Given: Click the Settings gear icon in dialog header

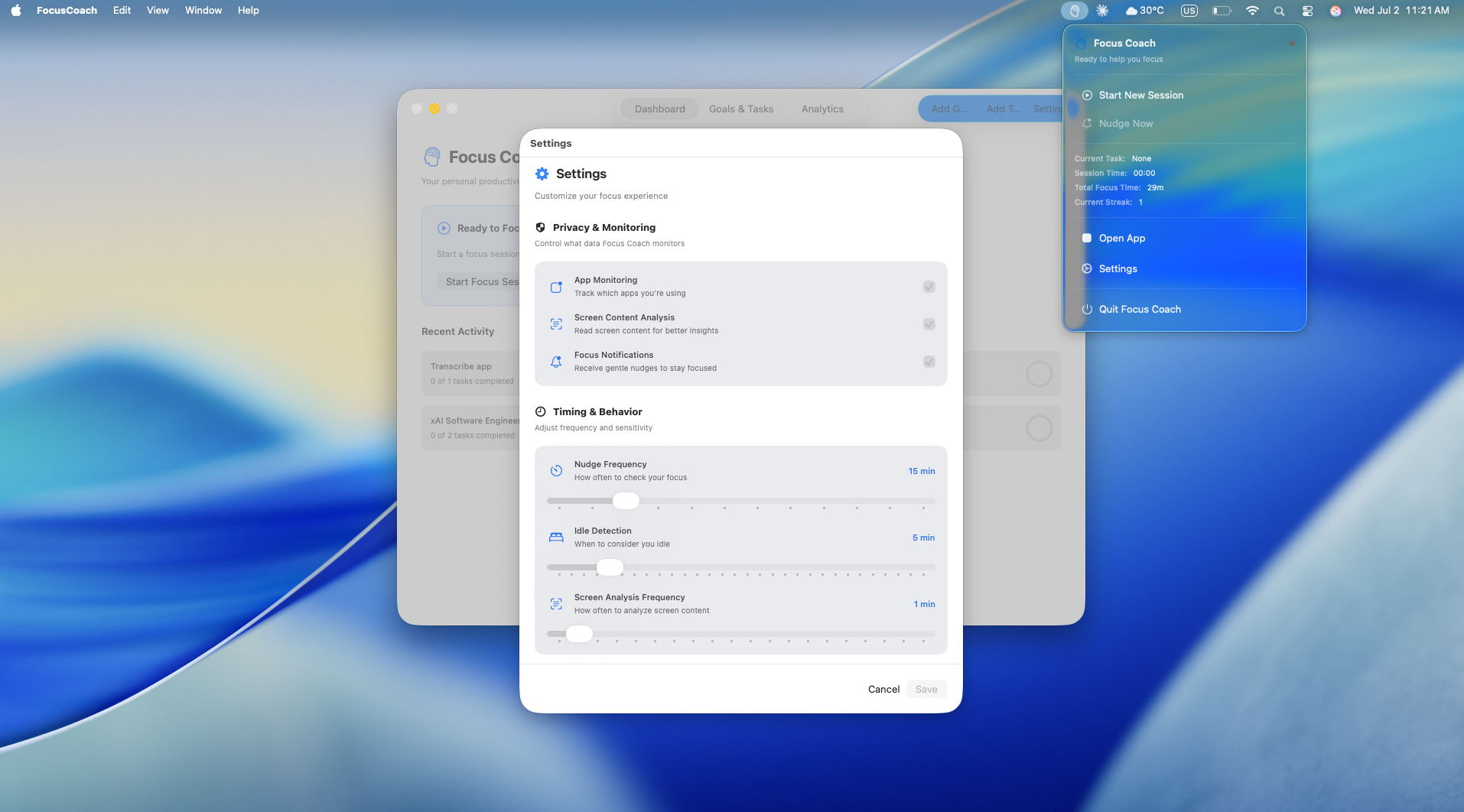Looking at the screenshot, I should point(542,174).
